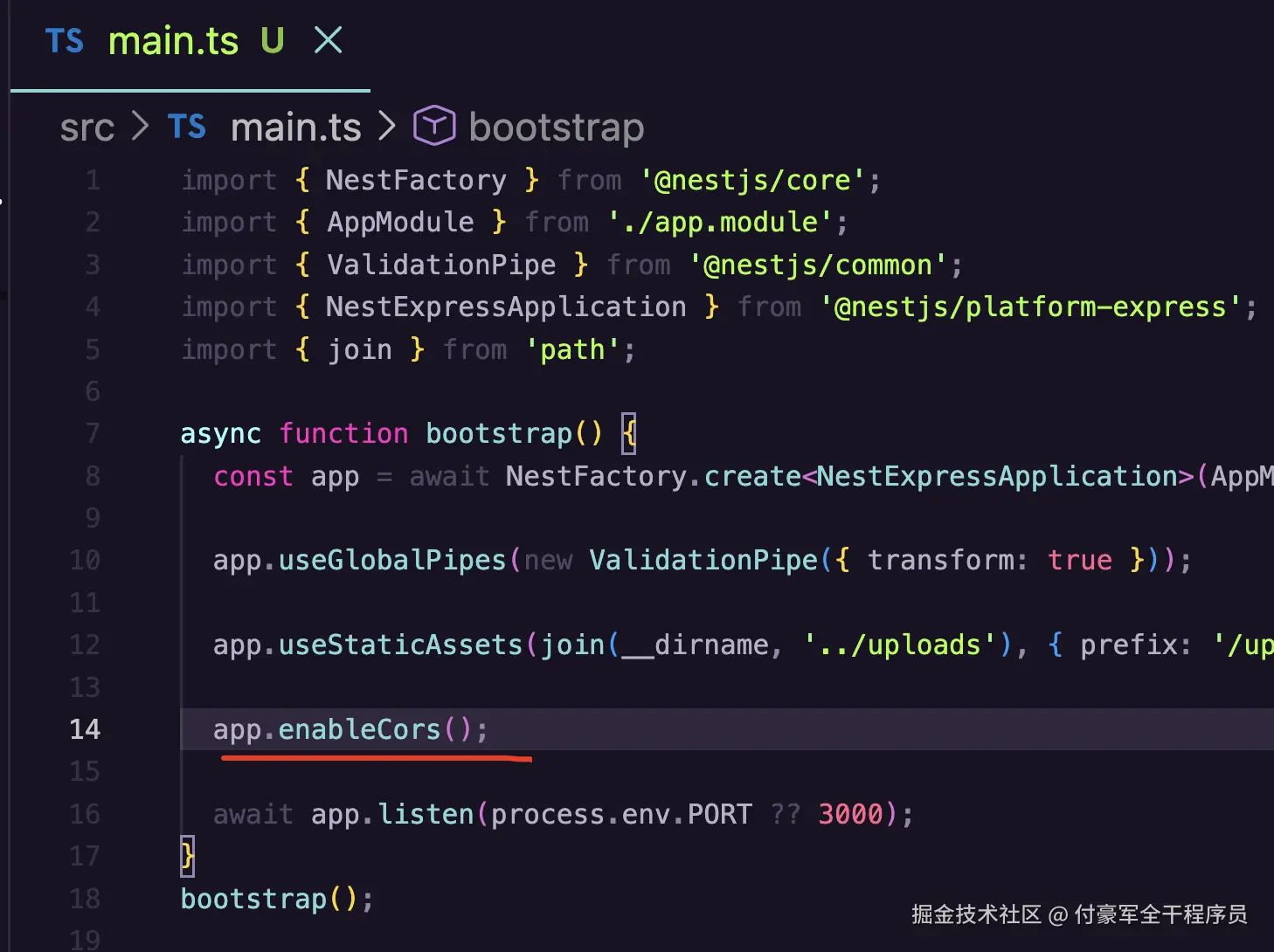
Task: Click the './app.module' string
Action: pos(721,223)
